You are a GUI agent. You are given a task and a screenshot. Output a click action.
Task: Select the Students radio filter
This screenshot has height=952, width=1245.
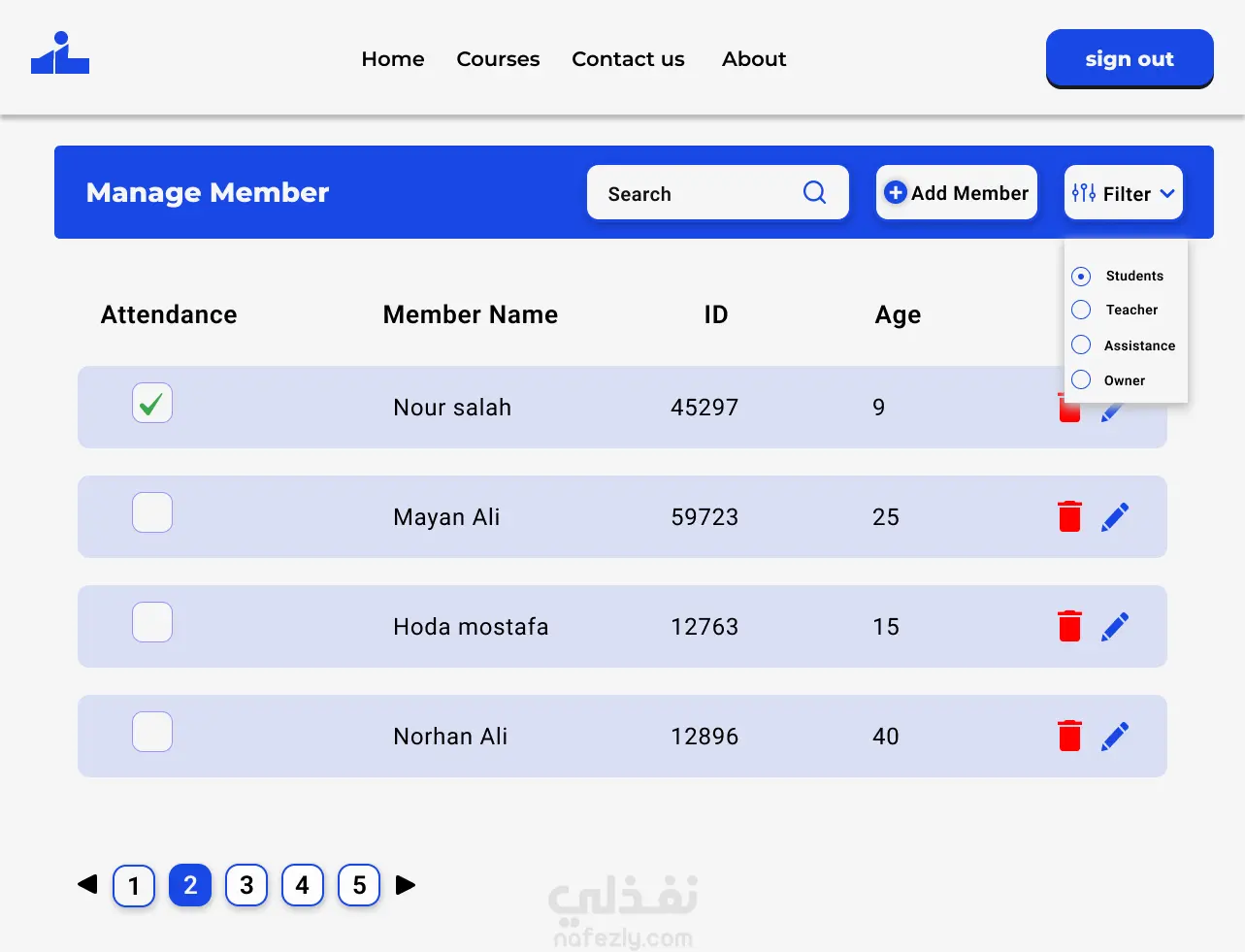[x=1081, y=277]
